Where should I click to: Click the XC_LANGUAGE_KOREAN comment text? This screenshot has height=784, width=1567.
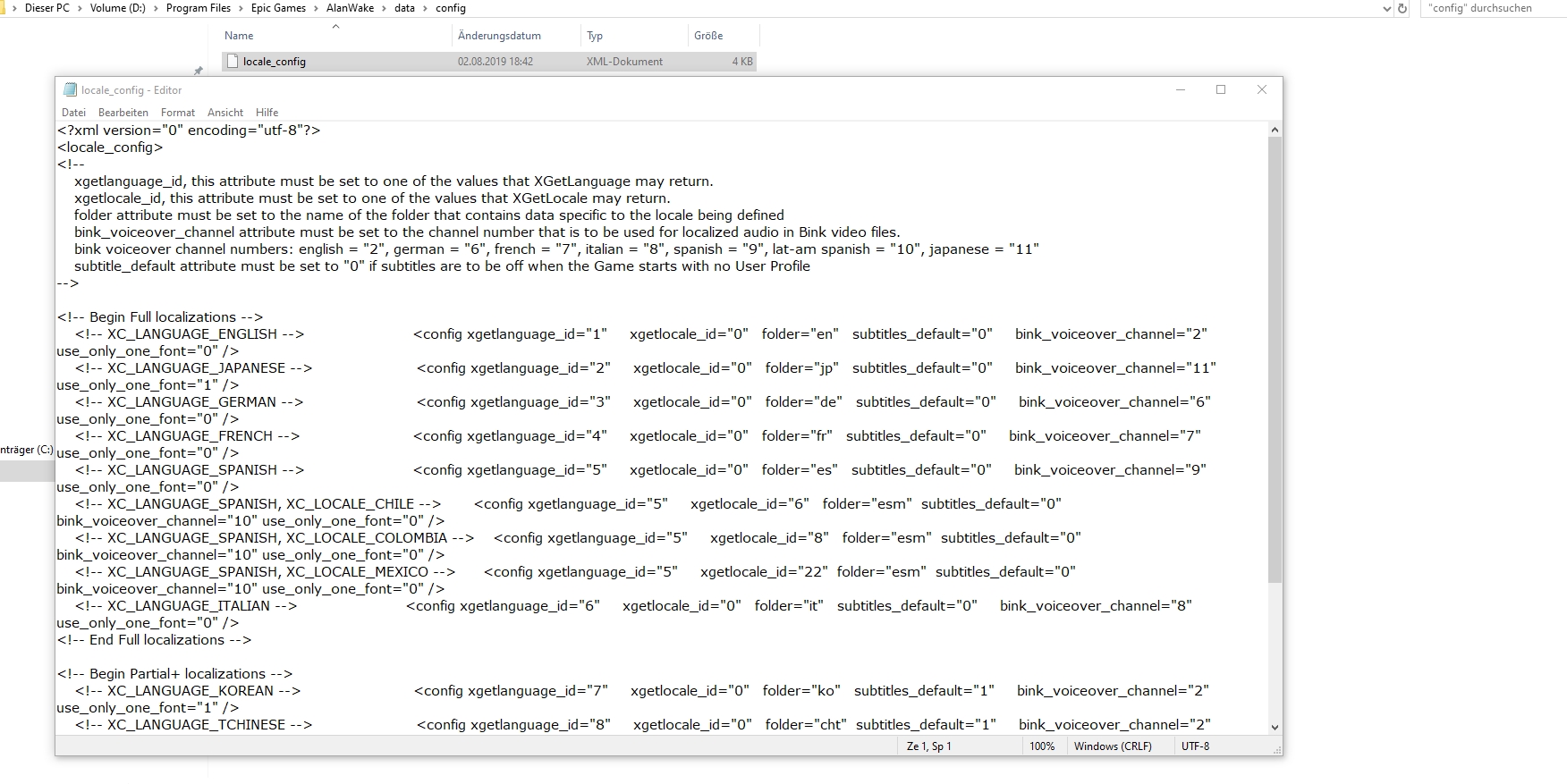(x=190, y=691)
